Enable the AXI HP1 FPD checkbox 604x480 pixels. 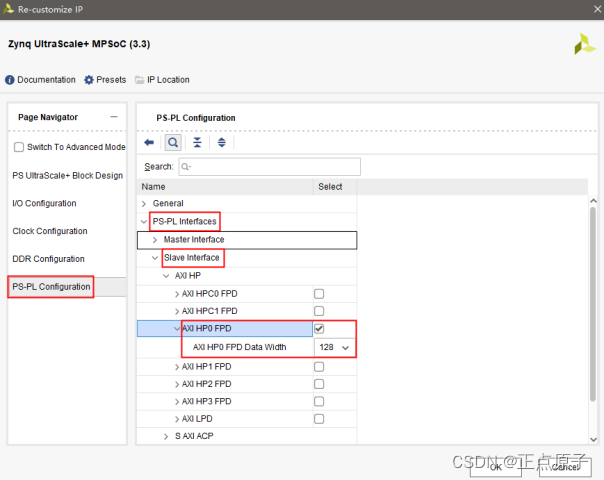click(x=319, y=367)
